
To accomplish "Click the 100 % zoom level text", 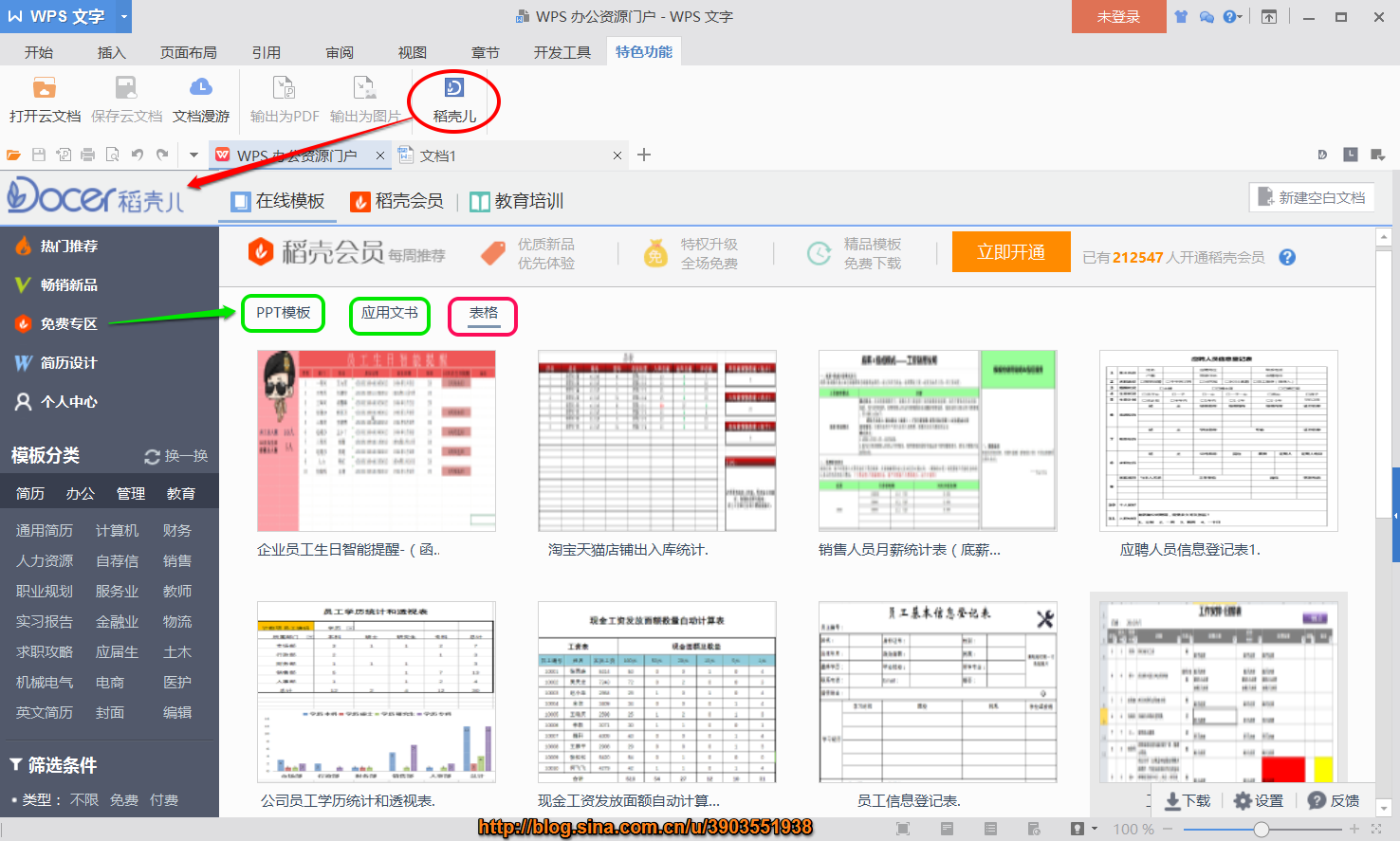I will (x=1133, y=829).
